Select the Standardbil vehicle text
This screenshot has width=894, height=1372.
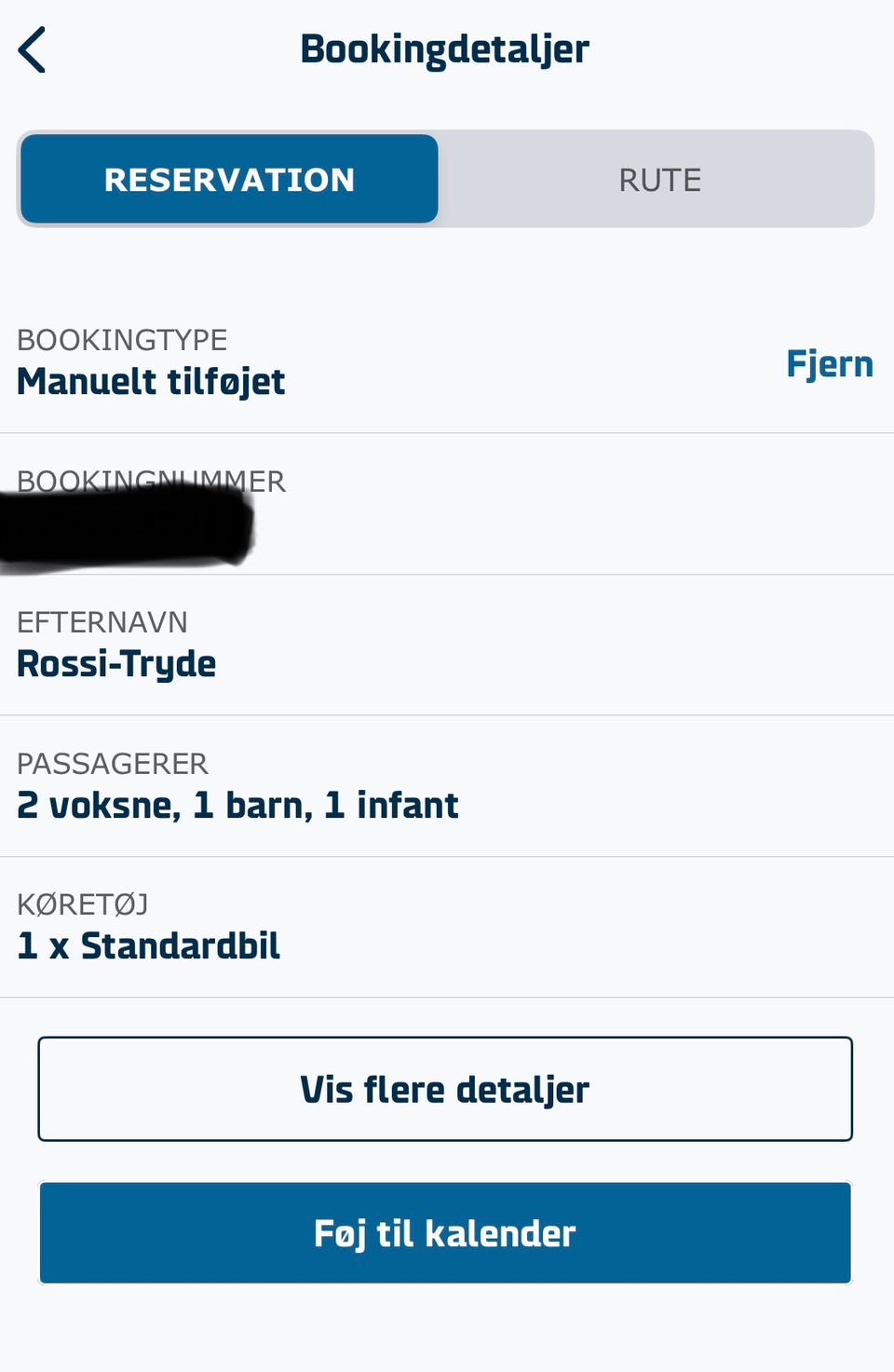(x=180, y=946)
